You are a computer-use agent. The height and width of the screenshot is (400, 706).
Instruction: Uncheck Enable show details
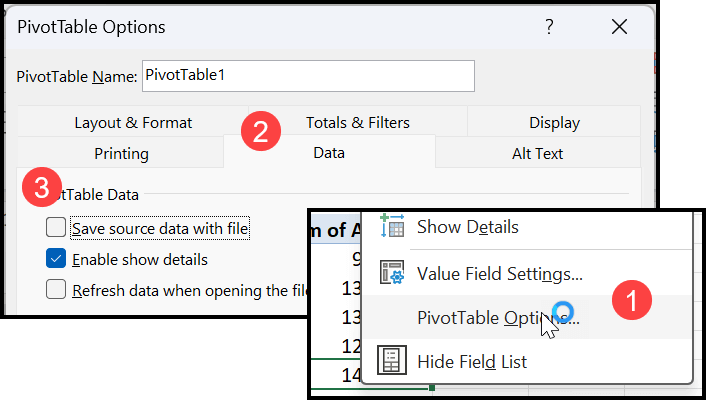coord(56,259)
